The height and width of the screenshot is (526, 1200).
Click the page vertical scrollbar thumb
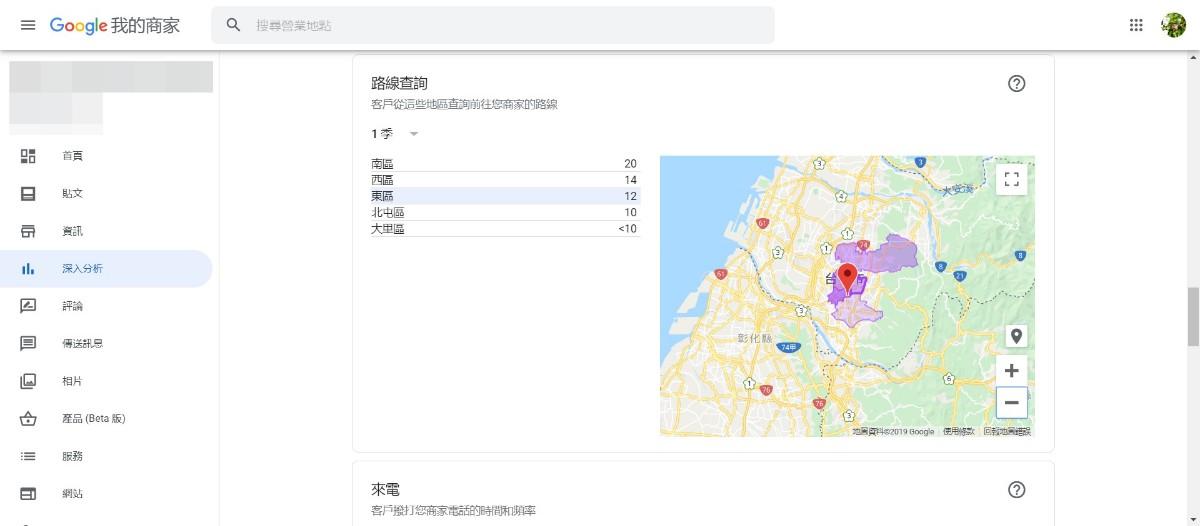1192,316
